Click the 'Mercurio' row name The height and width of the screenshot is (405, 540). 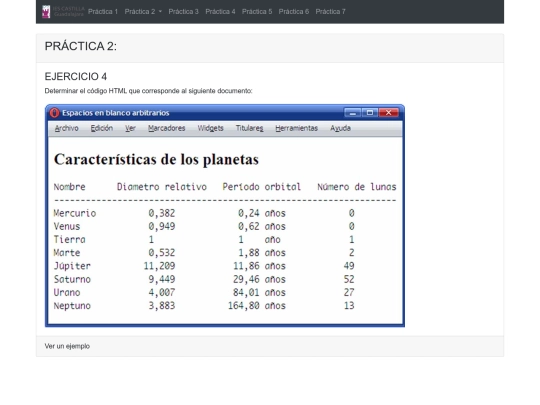(x=75, y=213)
